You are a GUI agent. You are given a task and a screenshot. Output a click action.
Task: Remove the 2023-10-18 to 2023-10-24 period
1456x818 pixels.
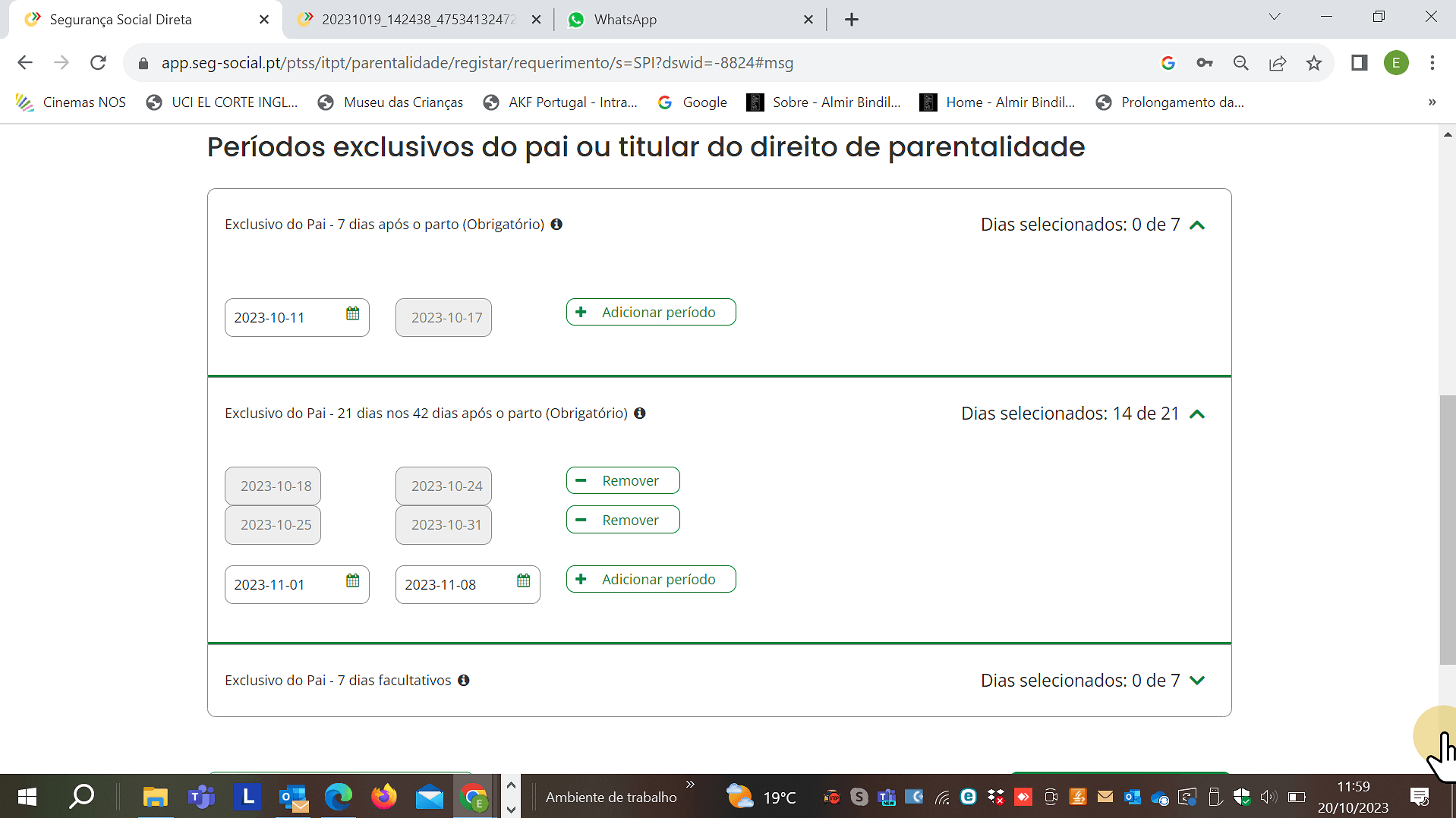coord(622,481)
